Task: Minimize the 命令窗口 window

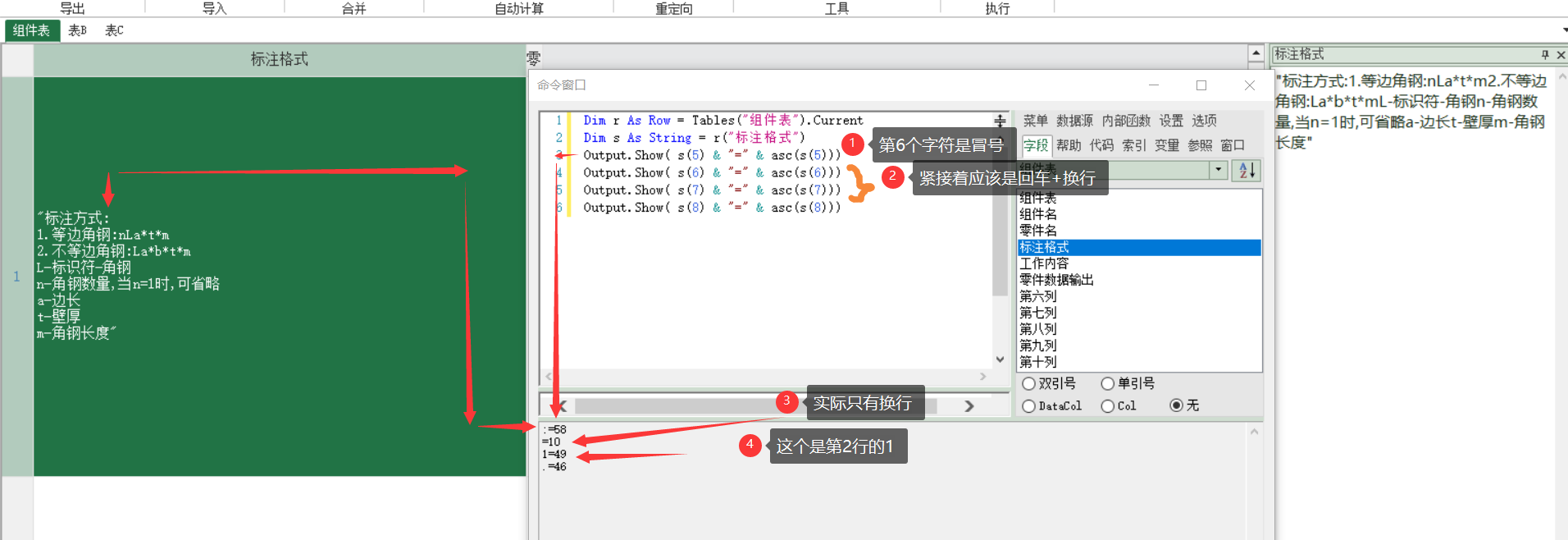Action: (1154, 85)
